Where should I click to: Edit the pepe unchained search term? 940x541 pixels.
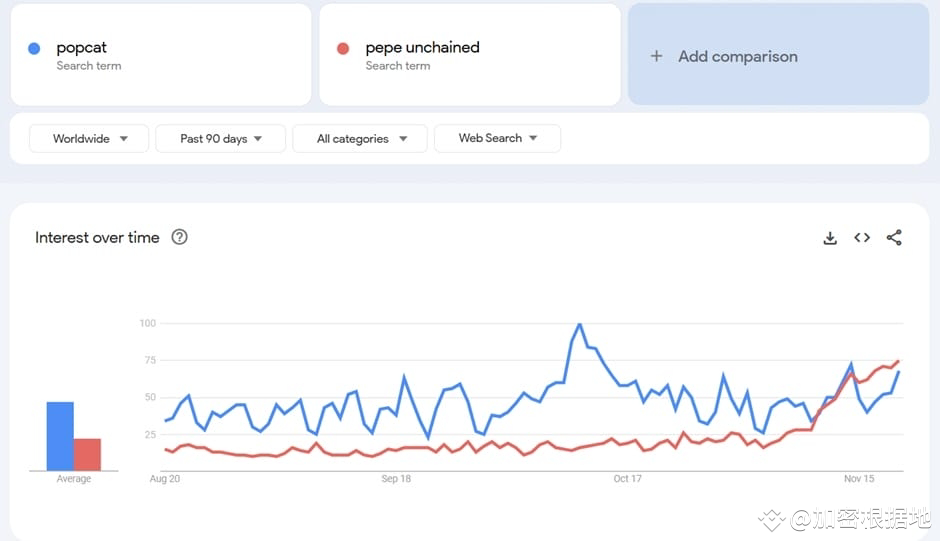pos(422,47)
